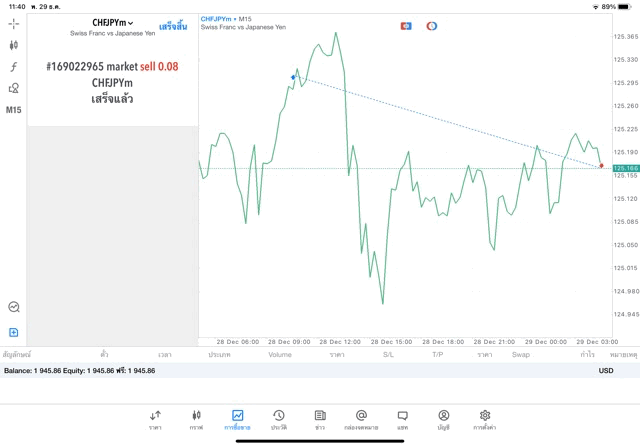
Task: Open chart type candlestick icon in sidebar
Action: 14,44
